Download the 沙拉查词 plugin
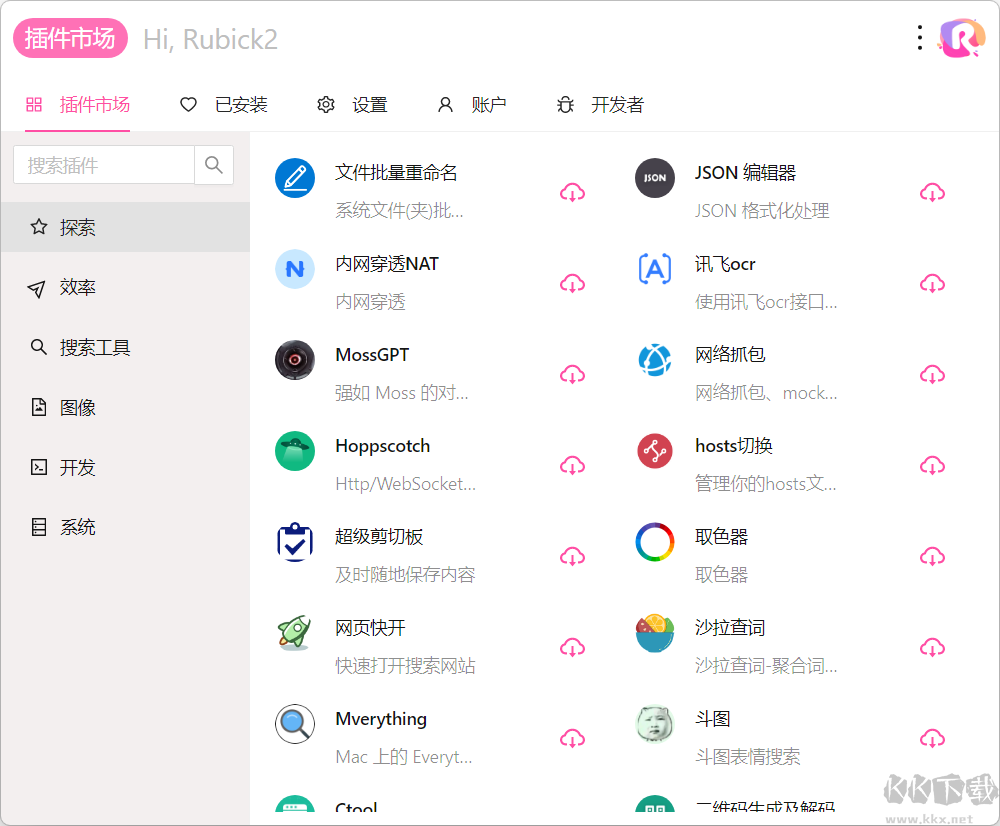1000x826 pixels. pos(932,648)
